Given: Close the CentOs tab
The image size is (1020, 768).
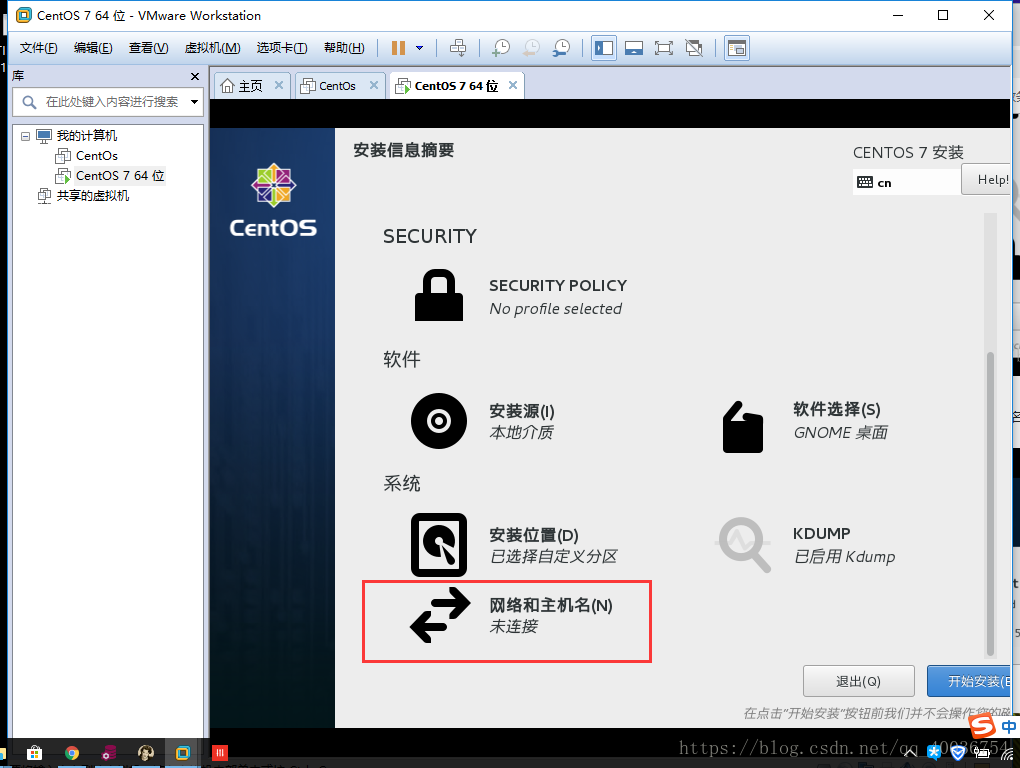Looking at the screenshot, I should pyautogui.click(x=373, y=85).
